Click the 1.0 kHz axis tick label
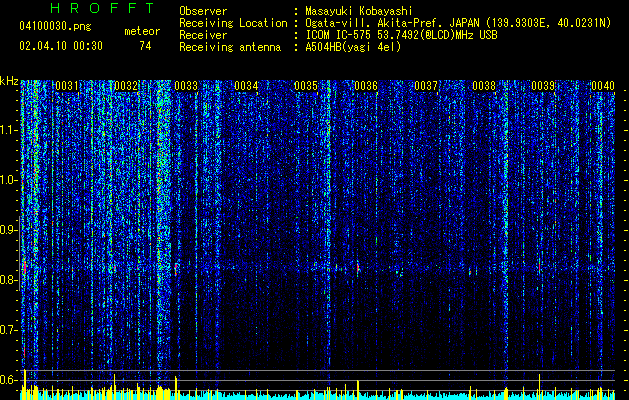Viewport: 629px width, 400px height. click(9, 180)
